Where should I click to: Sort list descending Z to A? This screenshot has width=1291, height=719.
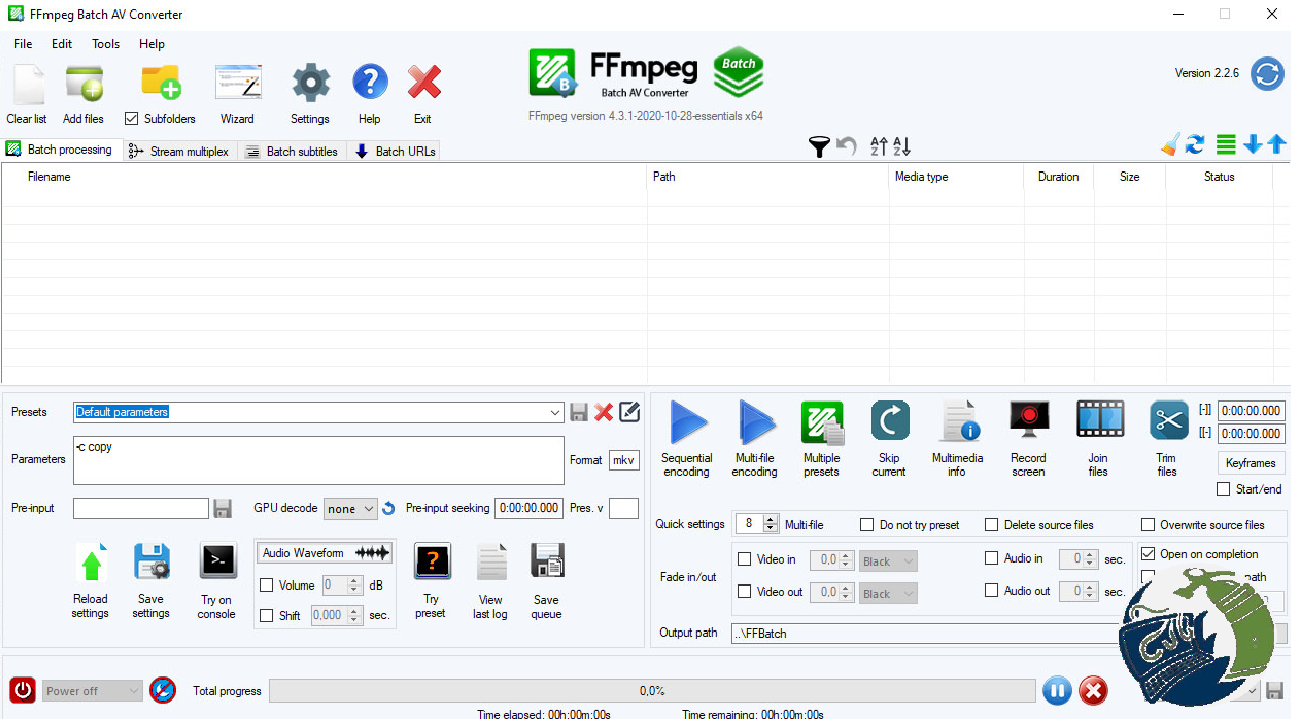coord(901,147)
